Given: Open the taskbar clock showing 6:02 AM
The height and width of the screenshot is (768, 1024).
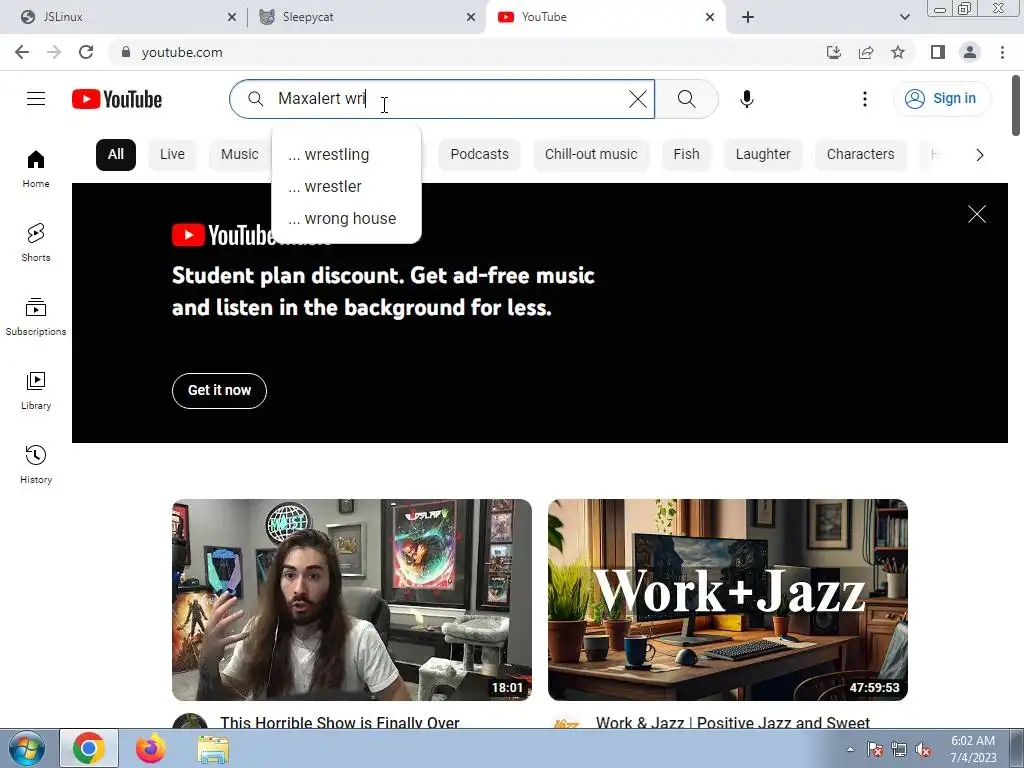Looking at the screenshot, I should [x=973, y=749].
